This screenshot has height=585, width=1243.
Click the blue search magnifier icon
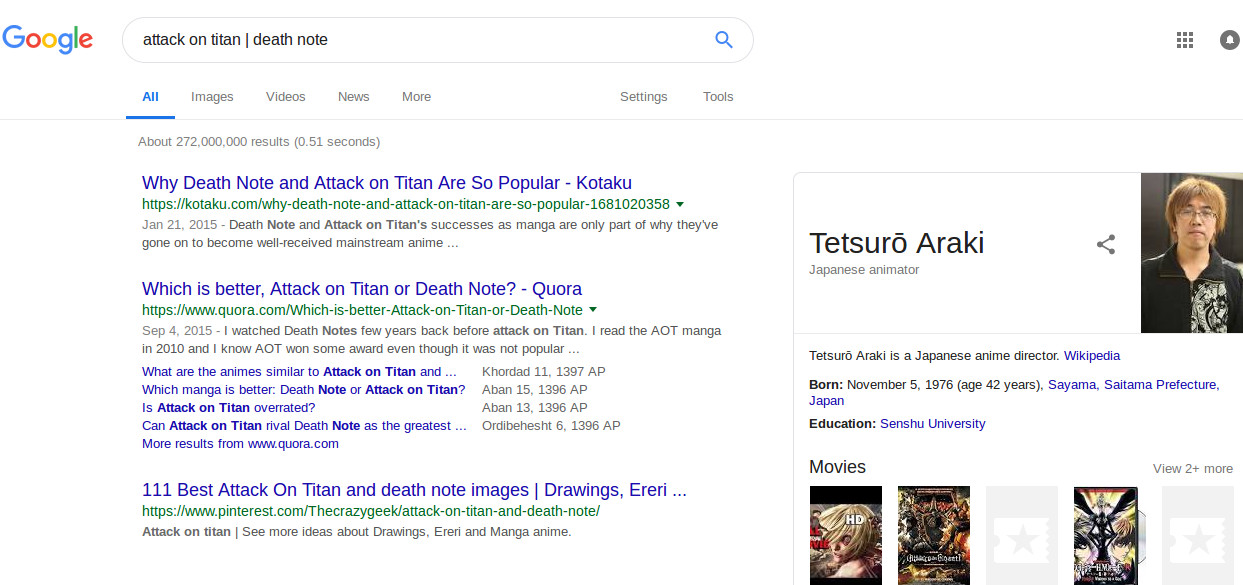[x=724, y=40]
